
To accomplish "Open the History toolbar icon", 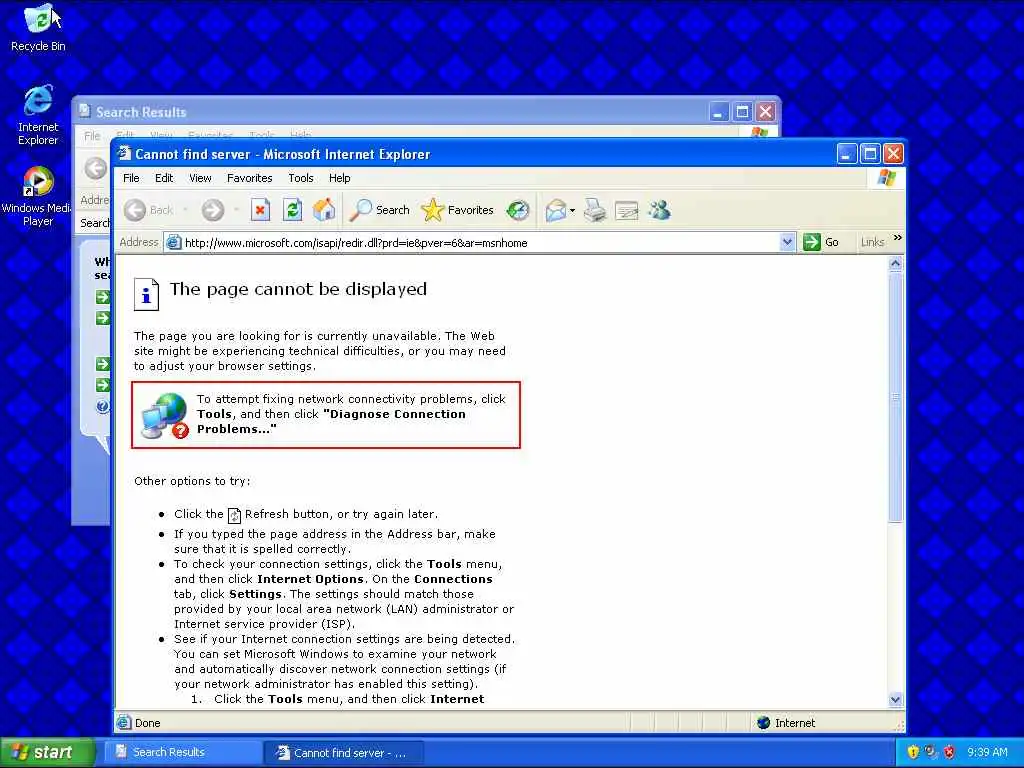I will (x=518, y=210).
